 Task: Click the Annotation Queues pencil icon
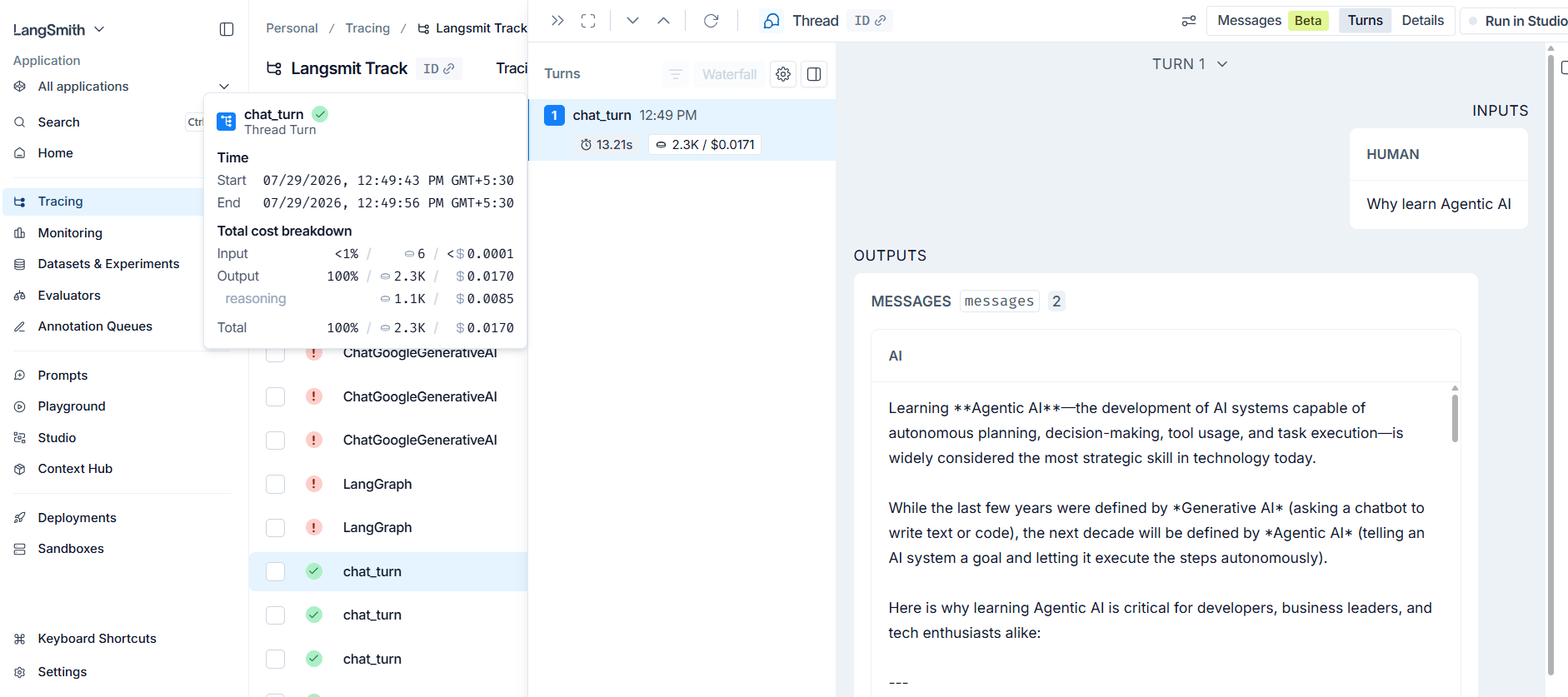pos(20,326)
